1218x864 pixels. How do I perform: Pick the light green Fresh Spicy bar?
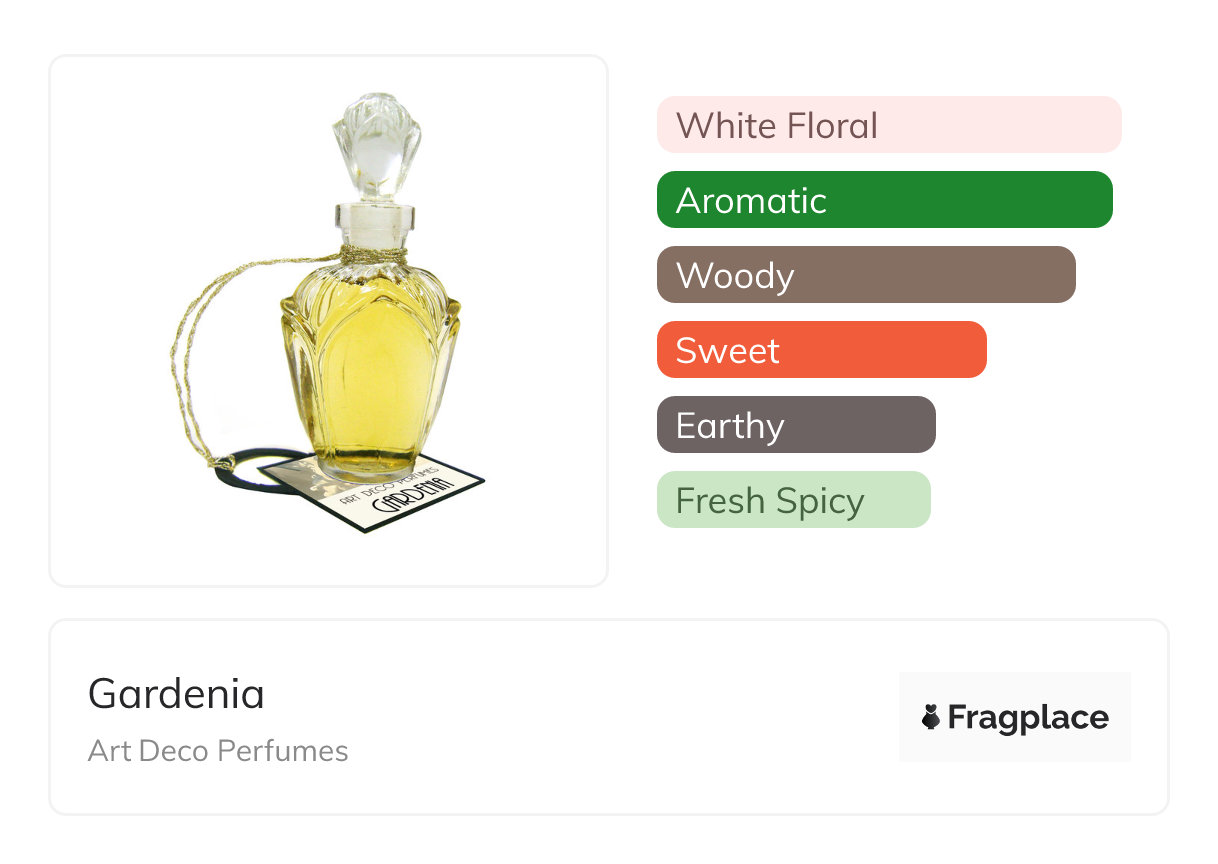coord(793,500)
